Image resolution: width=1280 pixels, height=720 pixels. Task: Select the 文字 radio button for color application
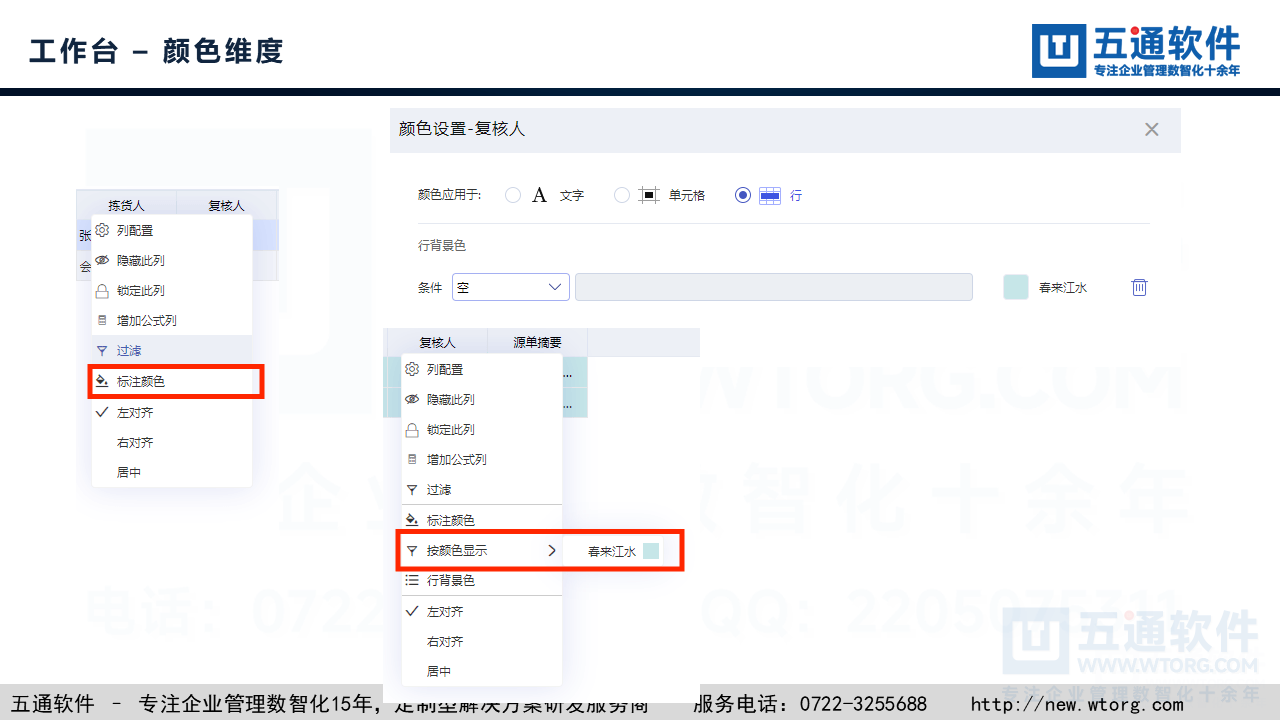click(x=513, y=195)
